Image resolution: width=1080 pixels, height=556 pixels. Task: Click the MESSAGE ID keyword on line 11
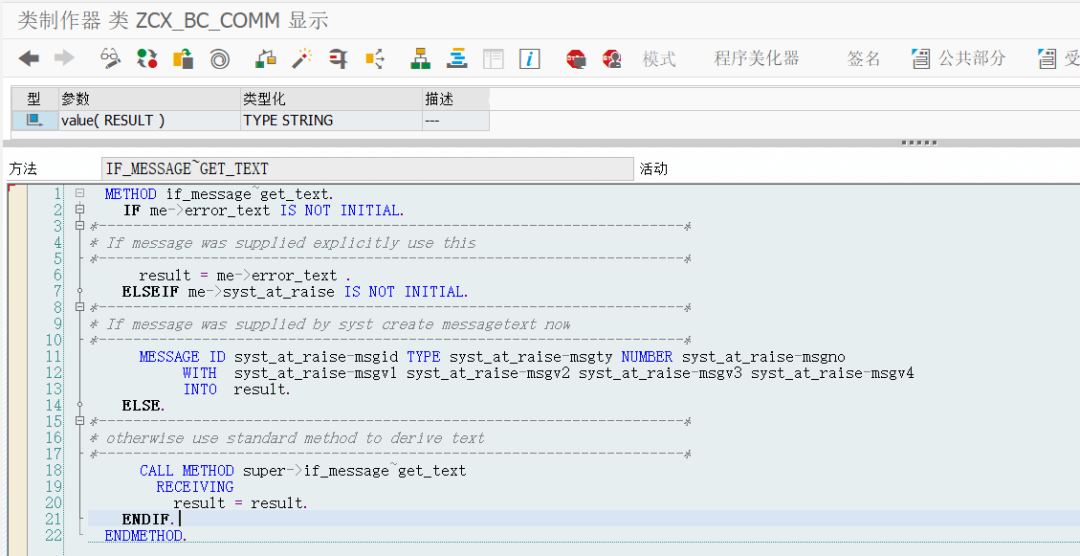184,357
